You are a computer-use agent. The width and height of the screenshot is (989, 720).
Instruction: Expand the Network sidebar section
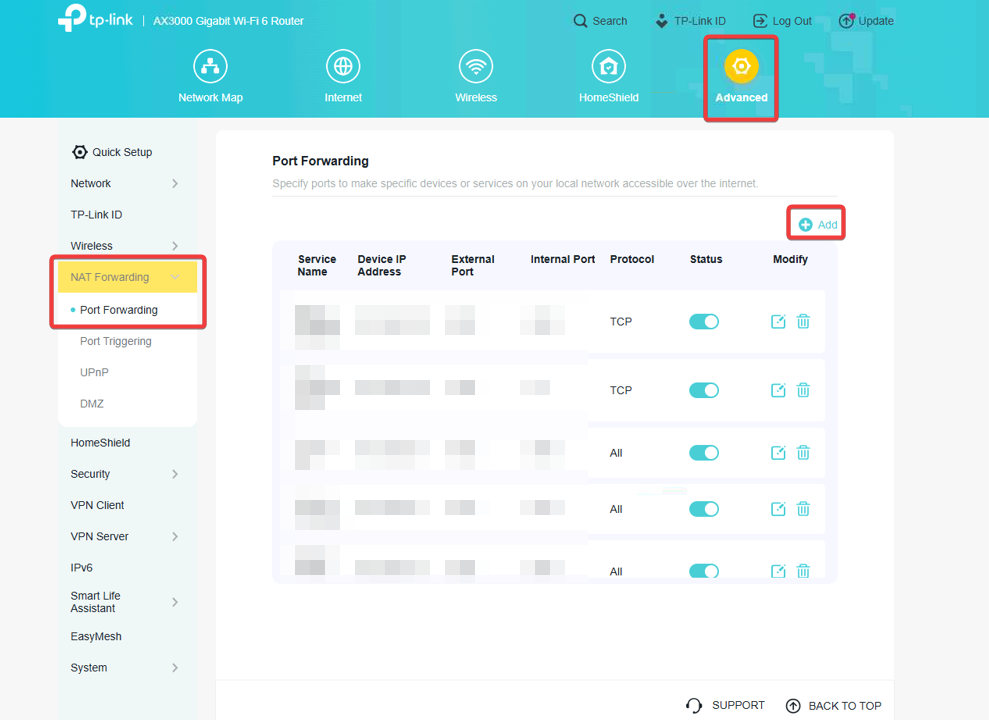175,184
